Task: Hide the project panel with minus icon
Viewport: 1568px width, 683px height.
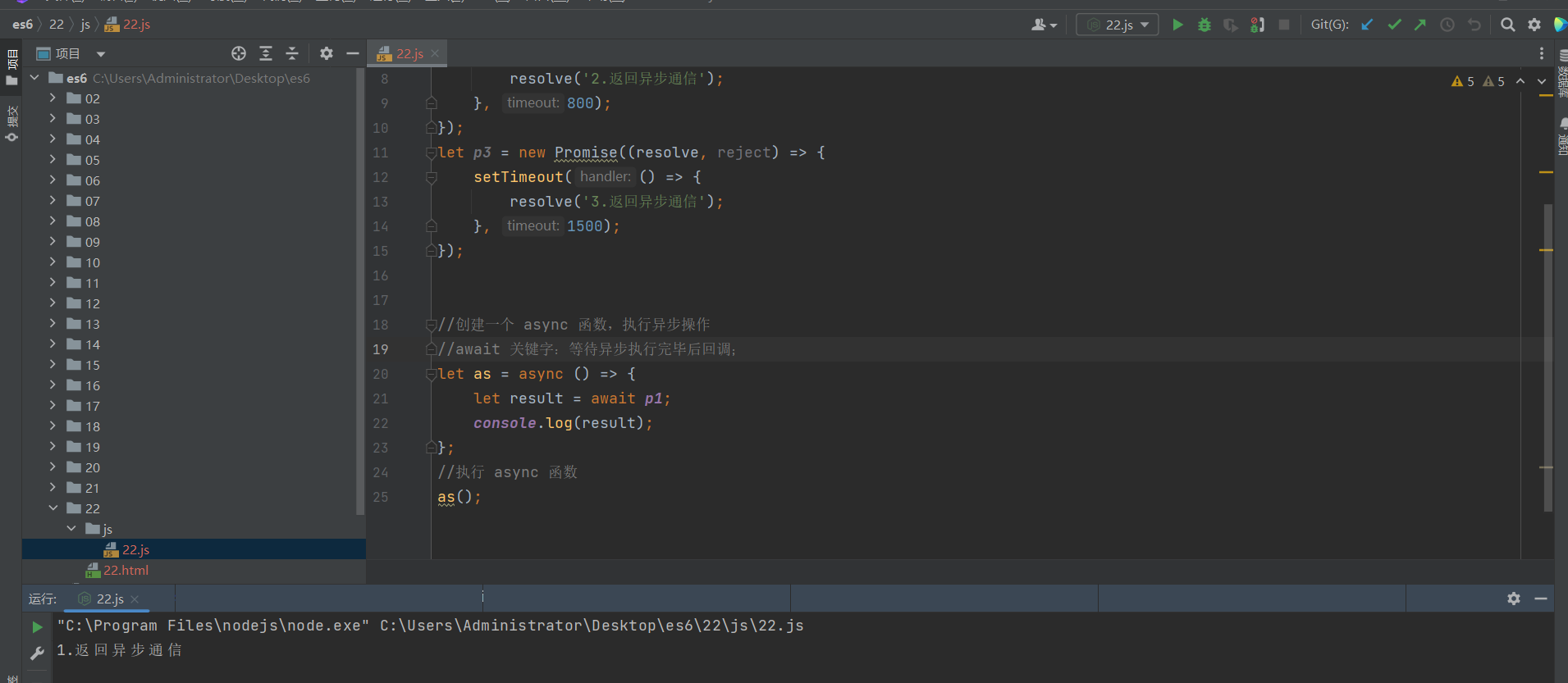Action: (353, 53)
